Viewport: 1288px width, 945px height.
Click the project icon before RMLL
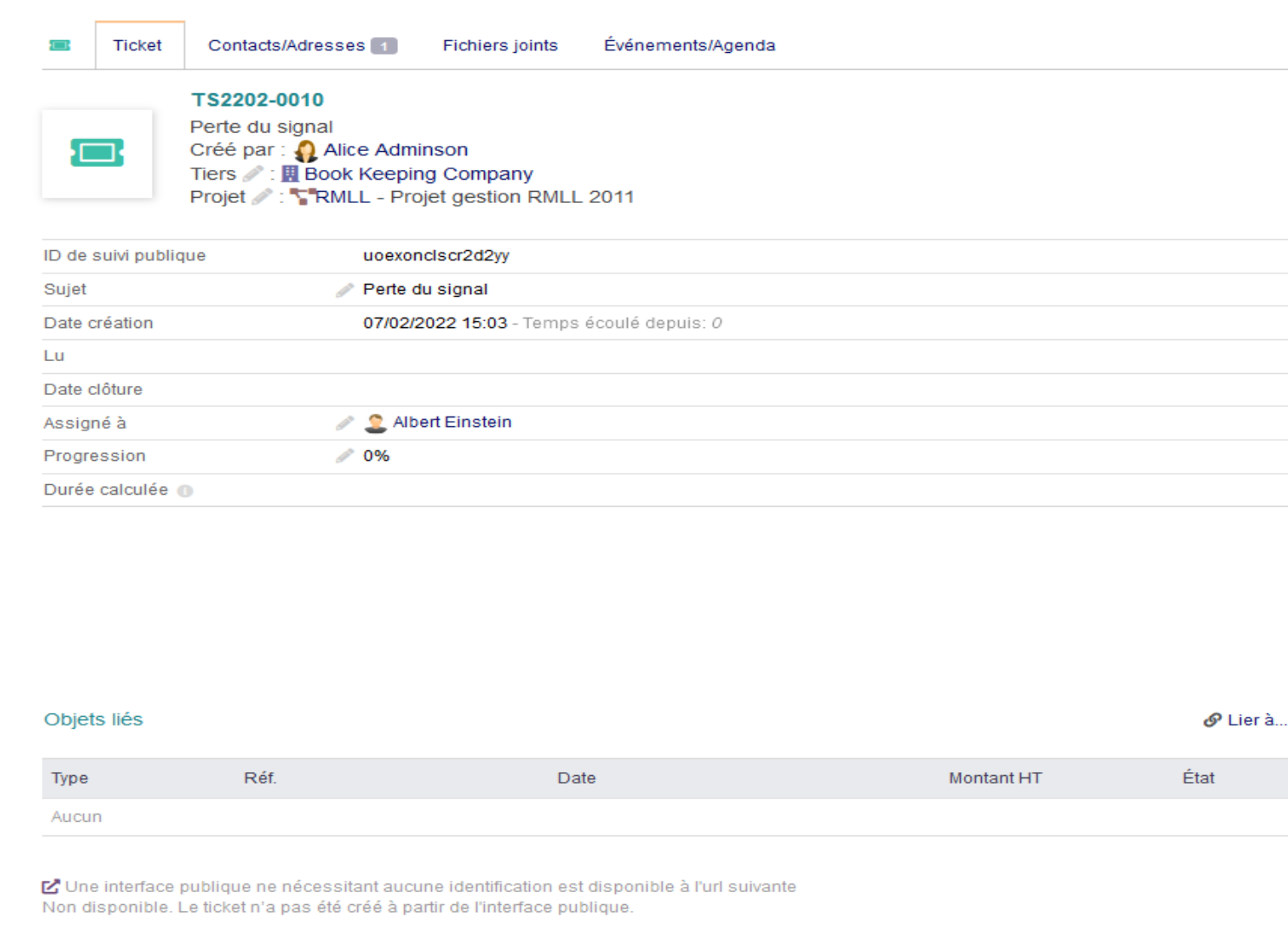301,197
